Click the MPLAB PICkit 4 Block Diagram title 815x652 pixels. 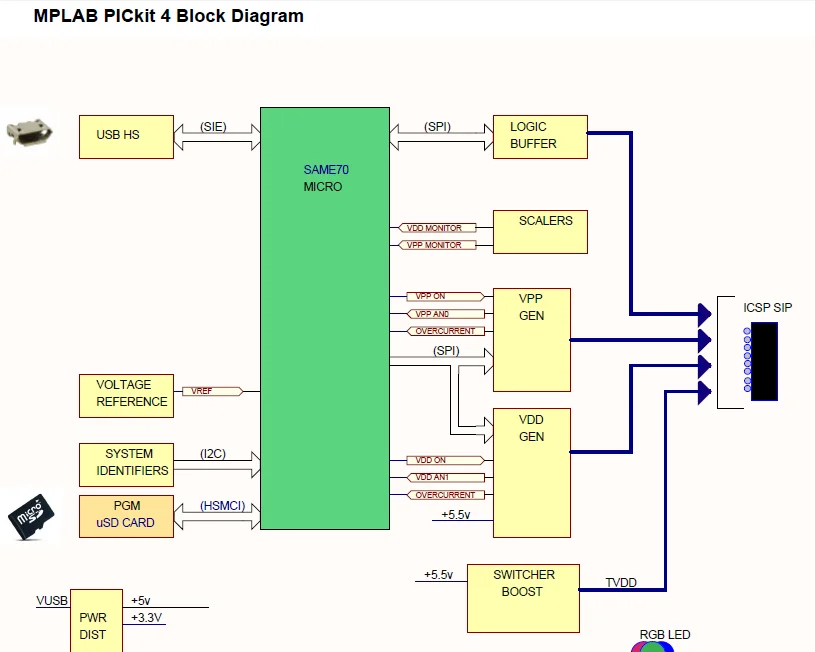pyautogui.click(x=167, y=16)
